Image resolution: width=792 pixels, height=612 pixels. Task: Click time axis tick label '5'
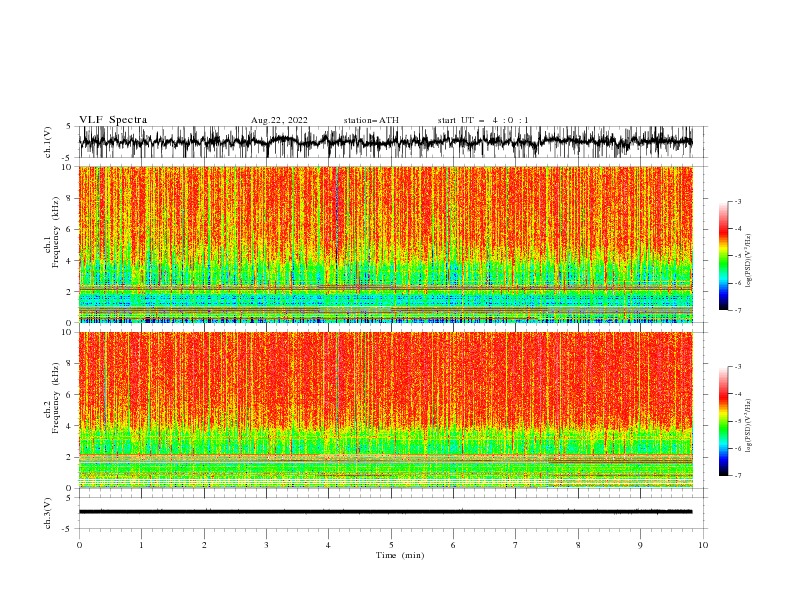(x=391, y=545)
